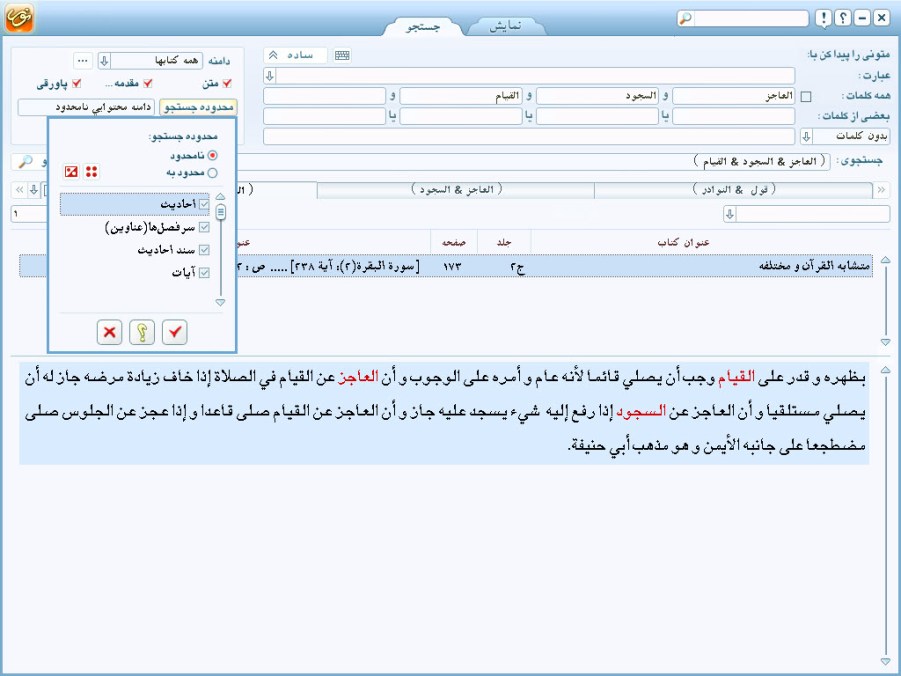Screen dimensions: 901x676
Task: Click the Noor application logo icon
Action: pos(19,17)
